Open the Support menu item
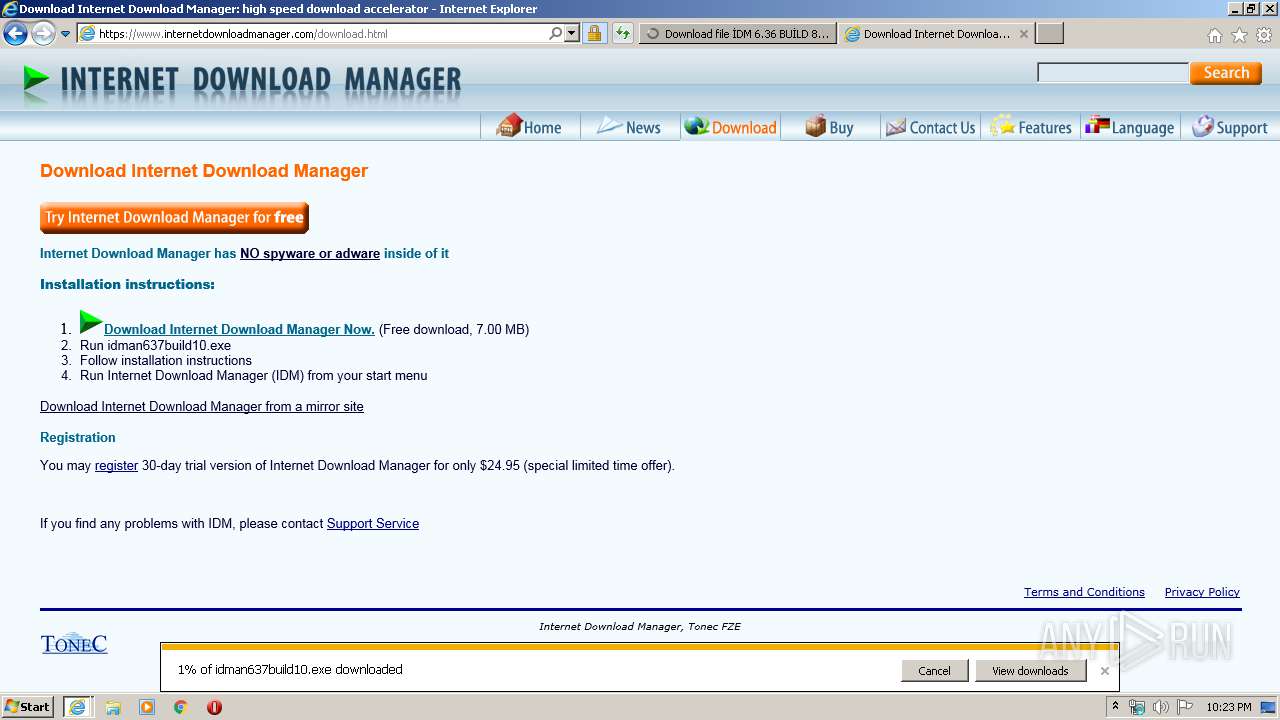This screenshot has width=1280, height=720. (1230, 127)
